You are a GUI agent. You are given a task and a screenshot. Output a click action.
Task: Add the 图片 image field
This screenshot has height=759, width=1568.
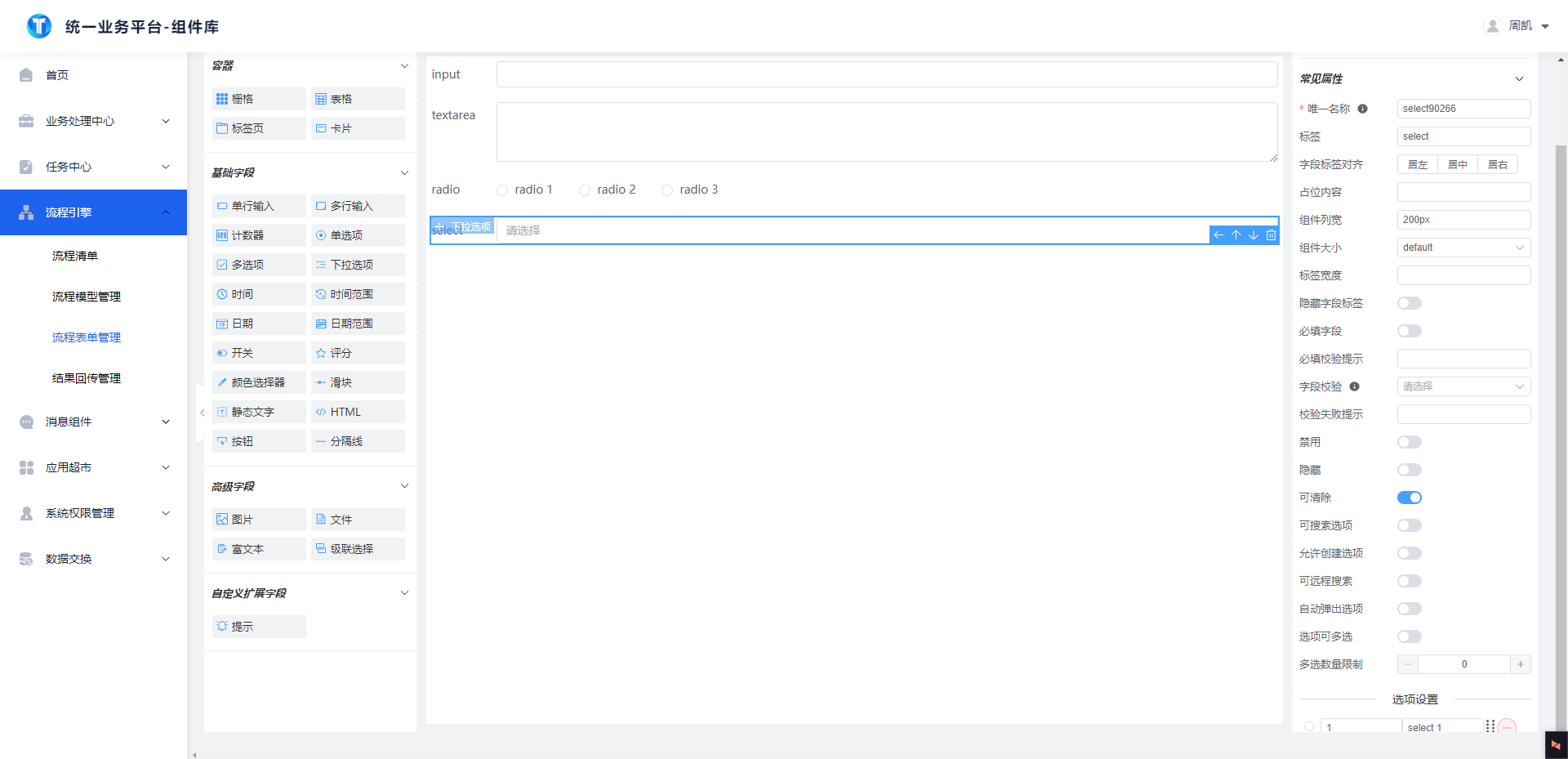tap(259, 520)
